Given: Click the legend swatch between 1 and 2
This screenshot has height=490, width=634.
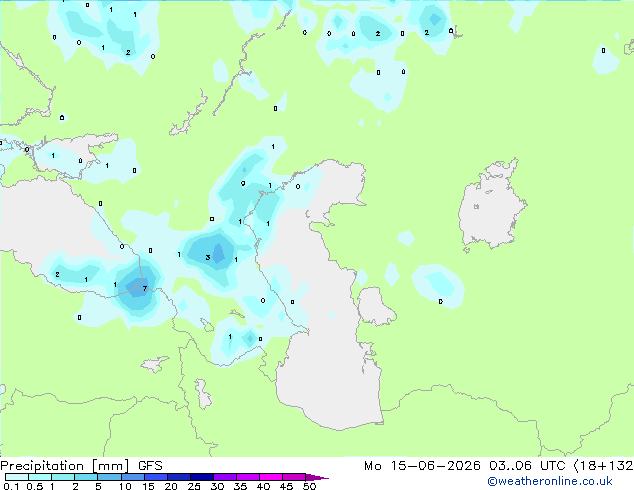Looking at the screenshot, I should pos(63,477).
